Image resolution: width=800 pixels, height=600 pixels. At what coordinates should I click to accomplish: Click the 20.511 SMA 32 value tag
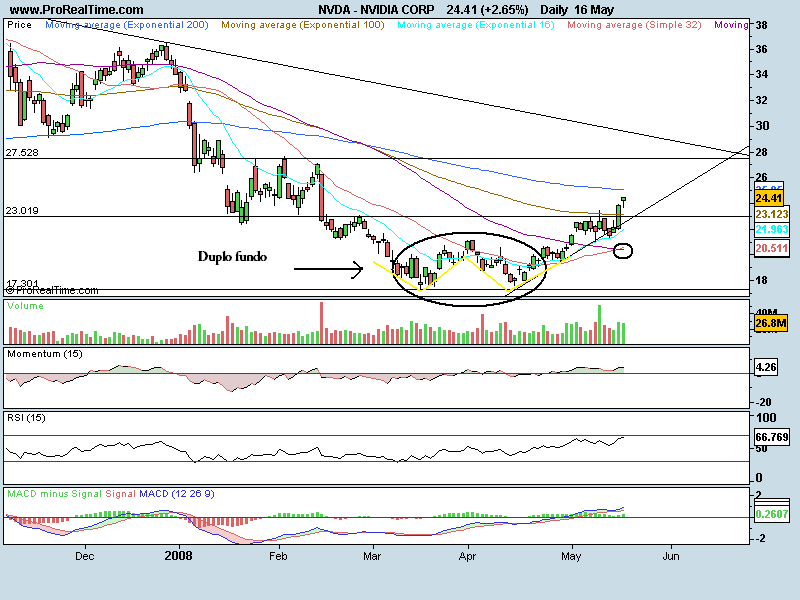pyautogui.click(x=771, y=248)
